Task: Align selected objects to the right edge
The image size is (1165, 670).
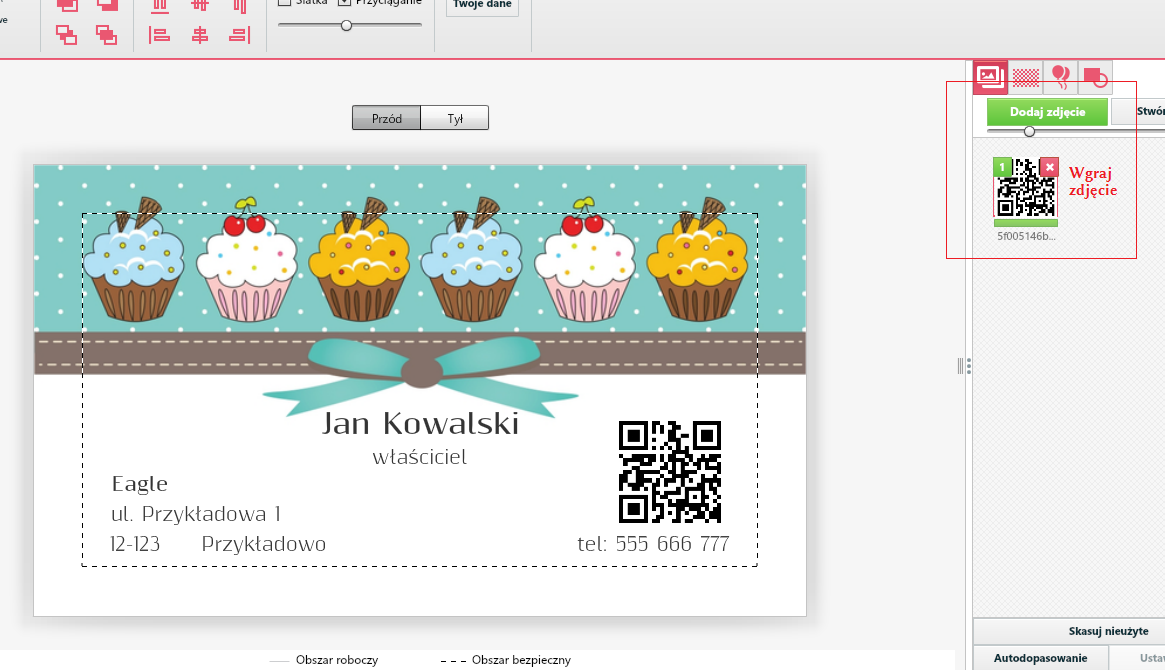Action: tap(239, 35)
